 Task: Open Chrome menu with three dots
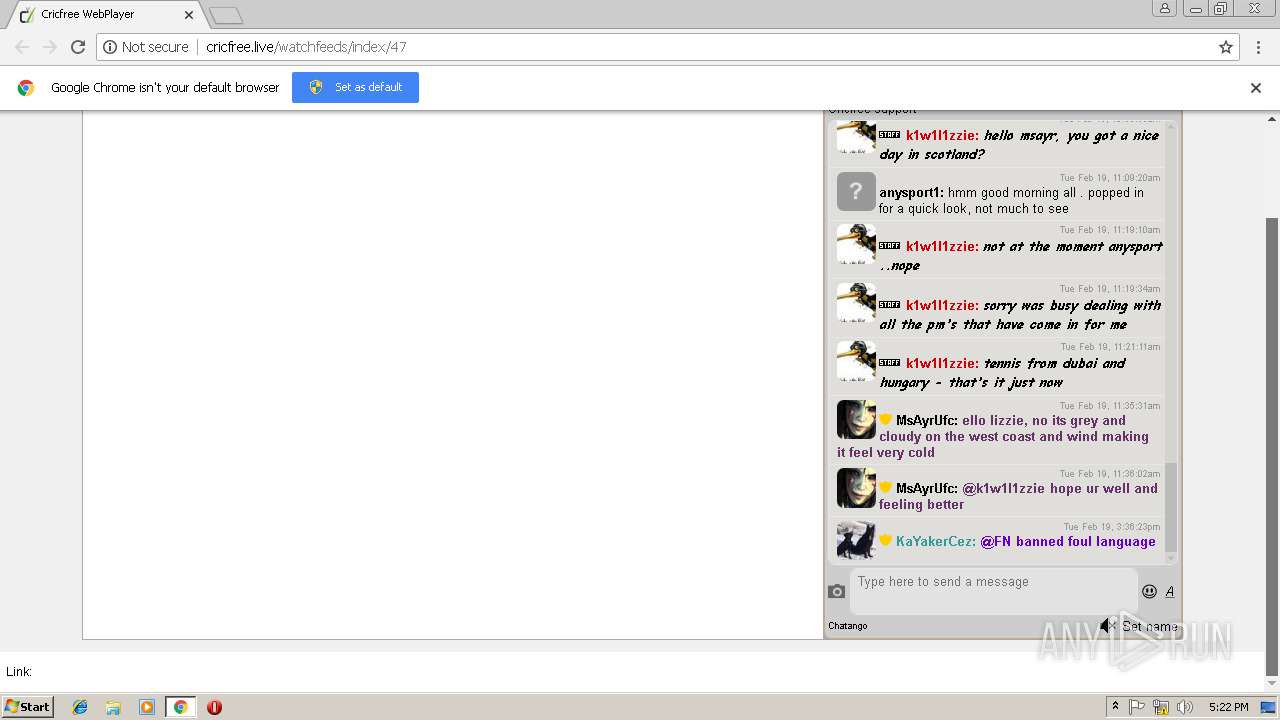1258,47
